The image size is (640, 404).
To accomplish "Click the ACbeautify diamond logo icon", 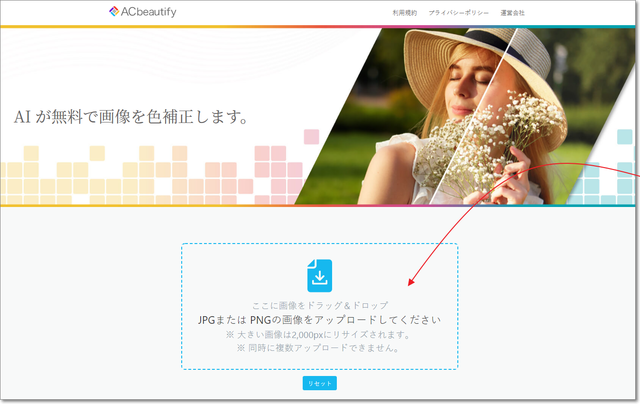I will (x=114, y=12).
